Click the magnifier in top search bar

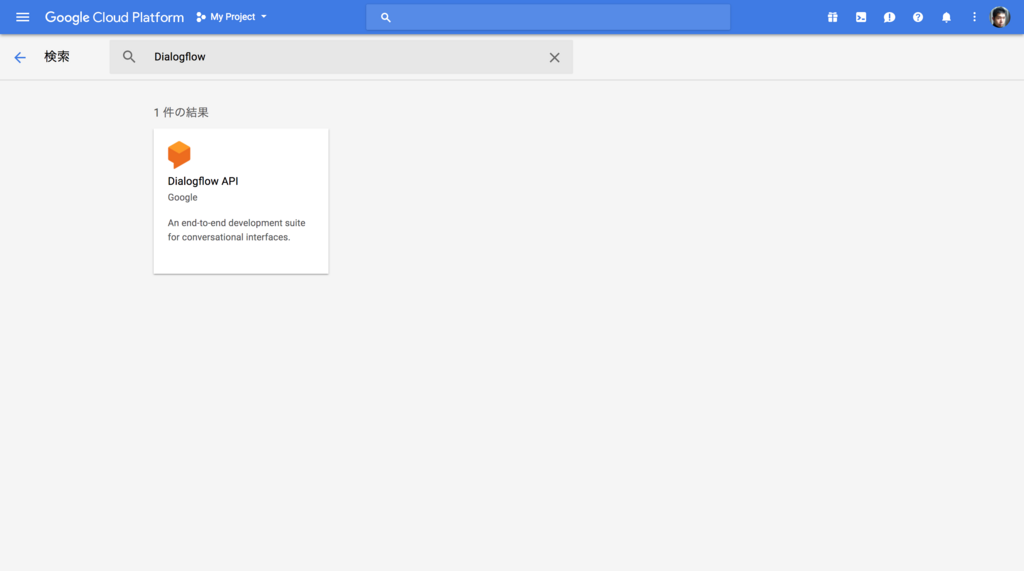(385, 18)
